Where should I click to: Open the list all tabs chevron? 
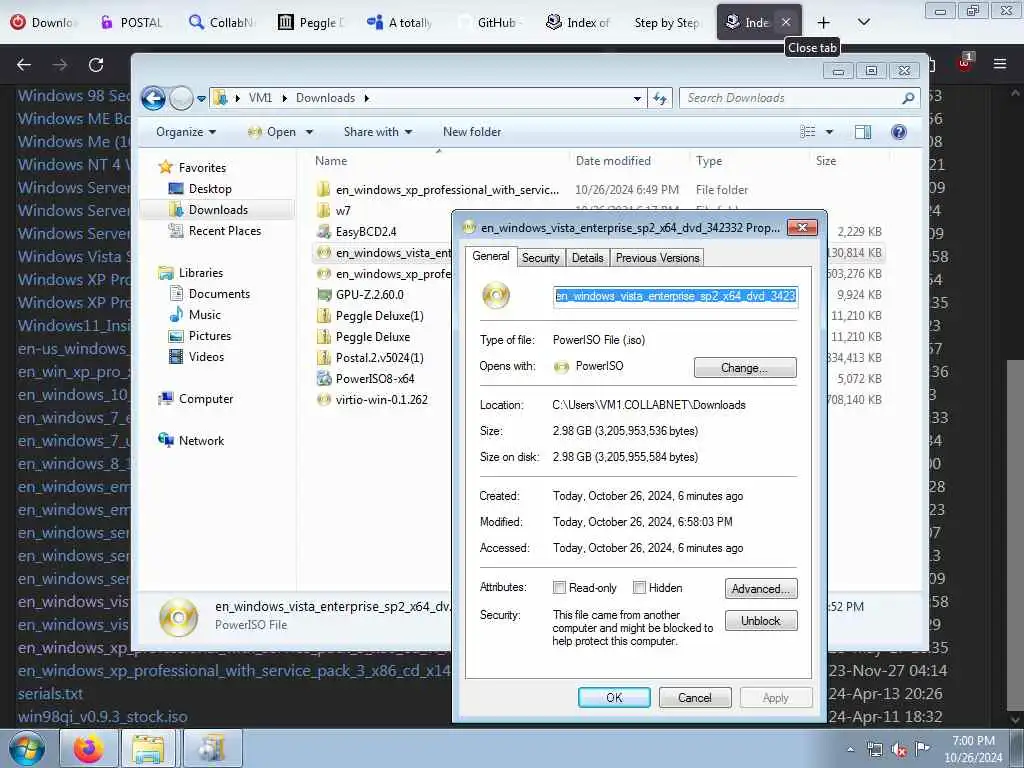863,22
